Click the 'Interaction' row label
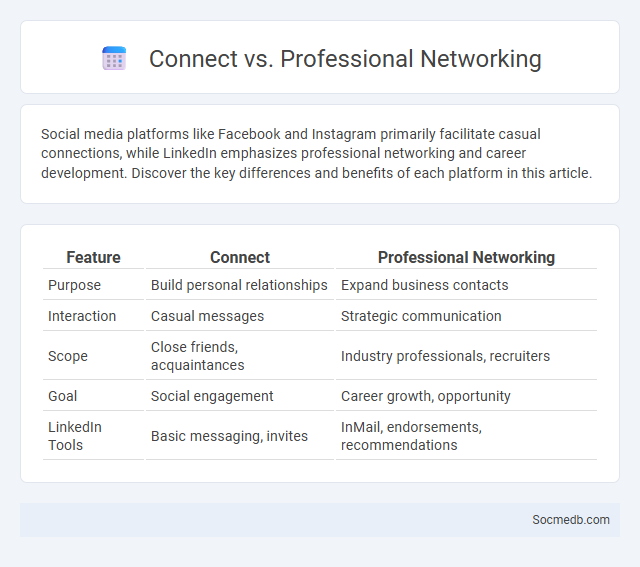This screenshot has width=640, height=567. coord(82,316)
